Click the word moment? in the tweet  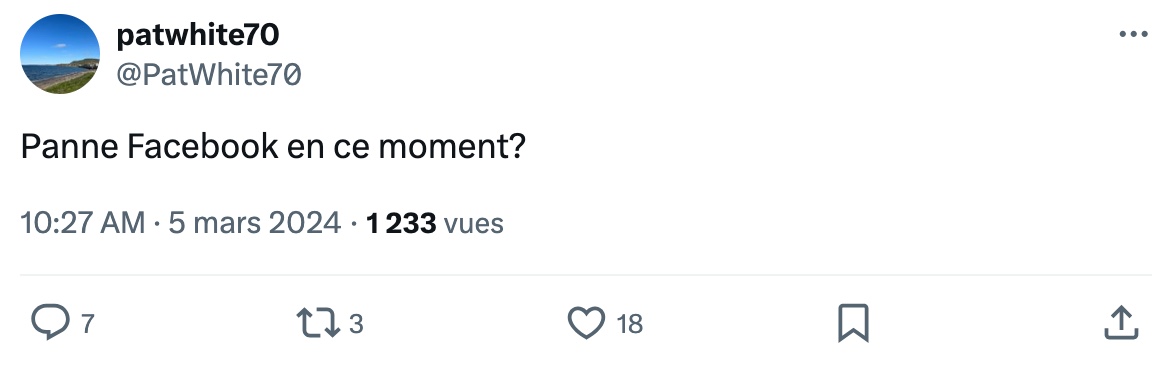click(452, 147)
